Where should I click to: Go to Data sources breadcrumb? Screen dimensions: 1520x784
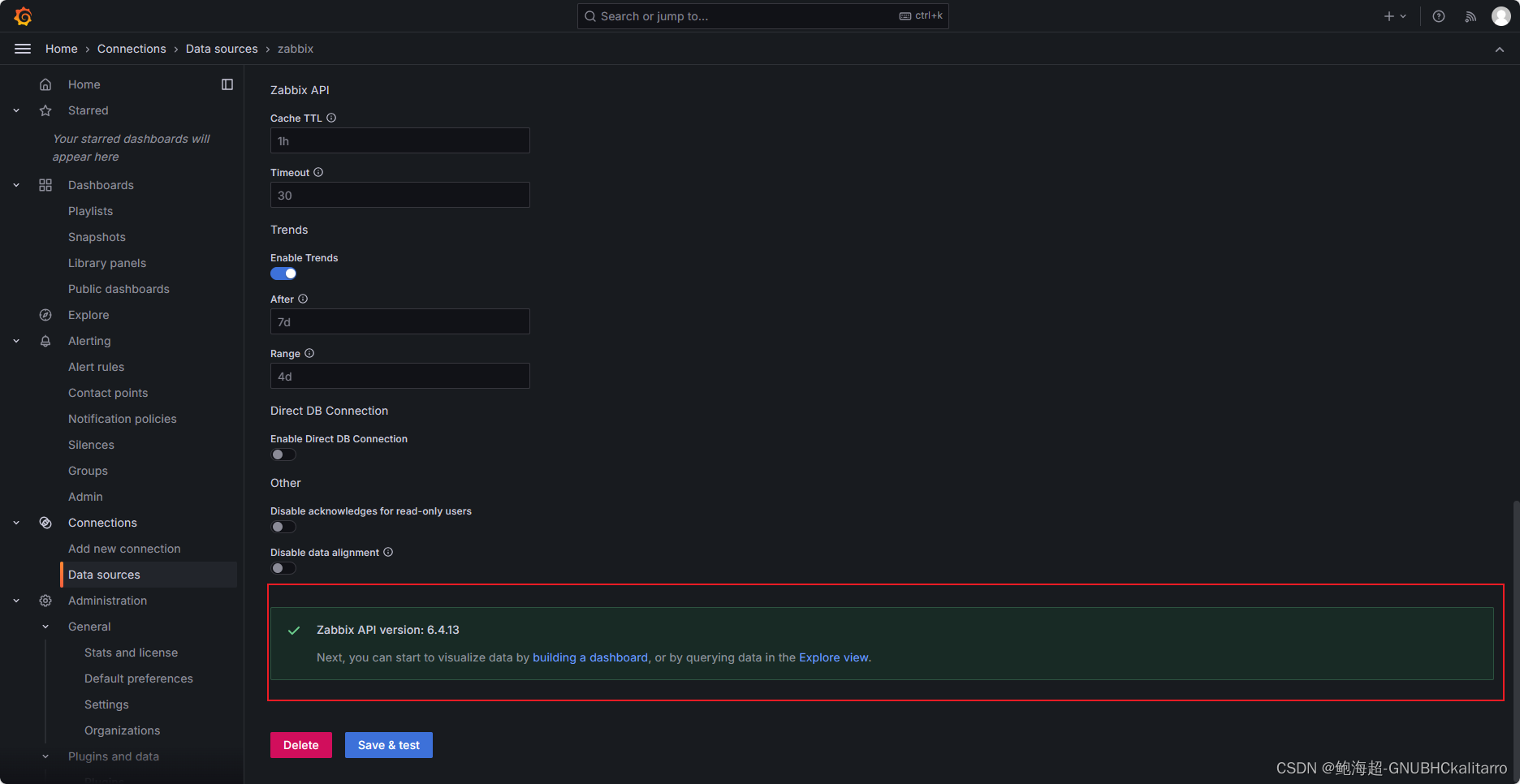[222, 49]
